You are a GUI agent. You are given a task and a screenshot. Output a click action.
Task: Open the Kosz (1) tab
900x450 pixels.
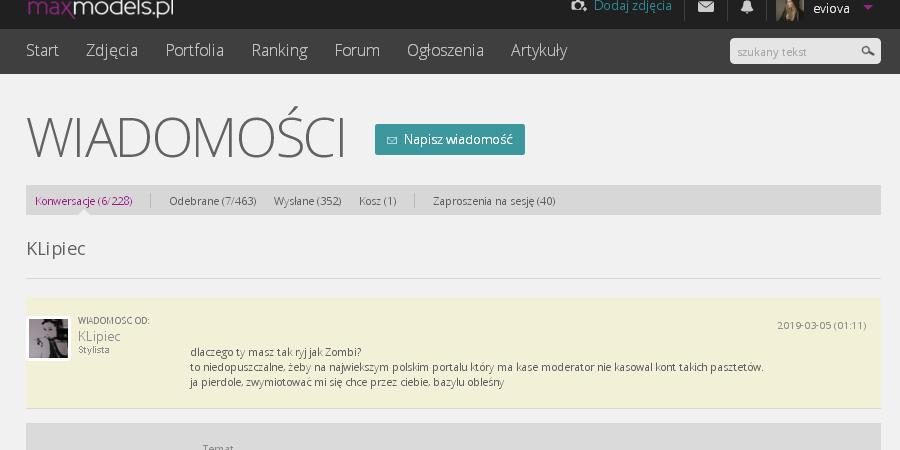pyautogui.click(x=378, y=201)
